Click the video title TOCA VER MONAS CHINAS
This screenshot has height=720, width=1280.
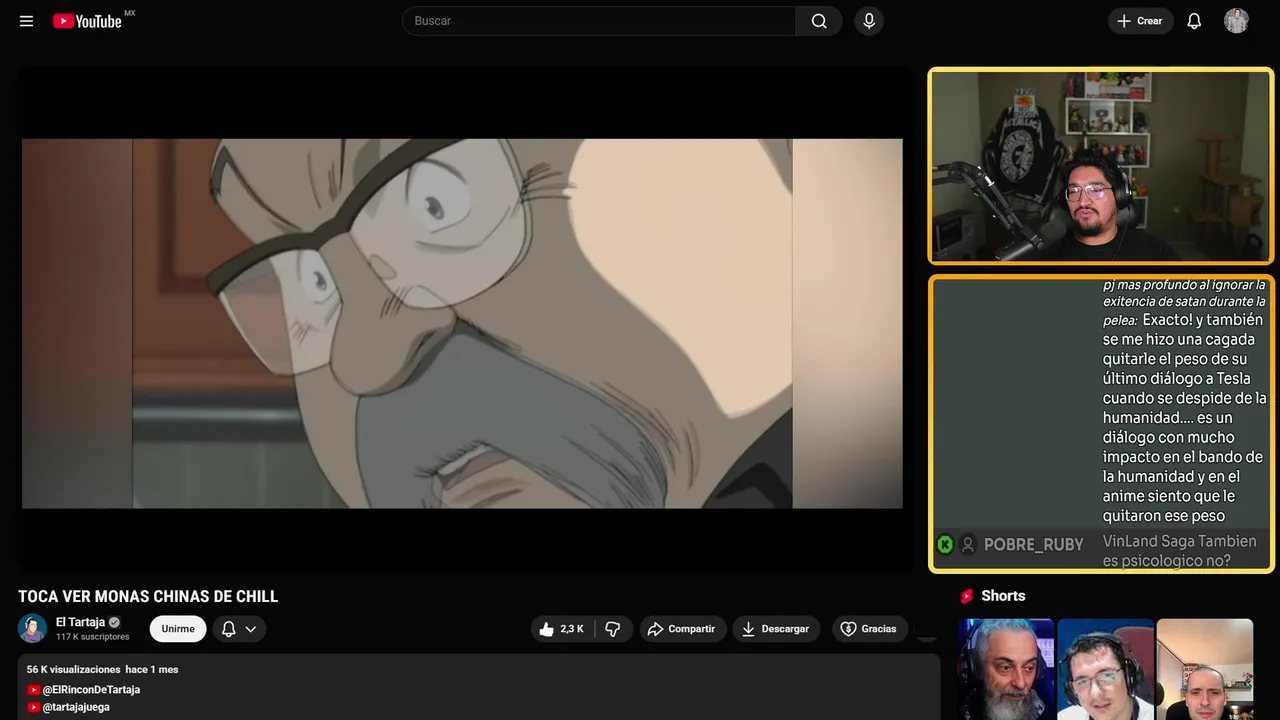coord(148,596)
